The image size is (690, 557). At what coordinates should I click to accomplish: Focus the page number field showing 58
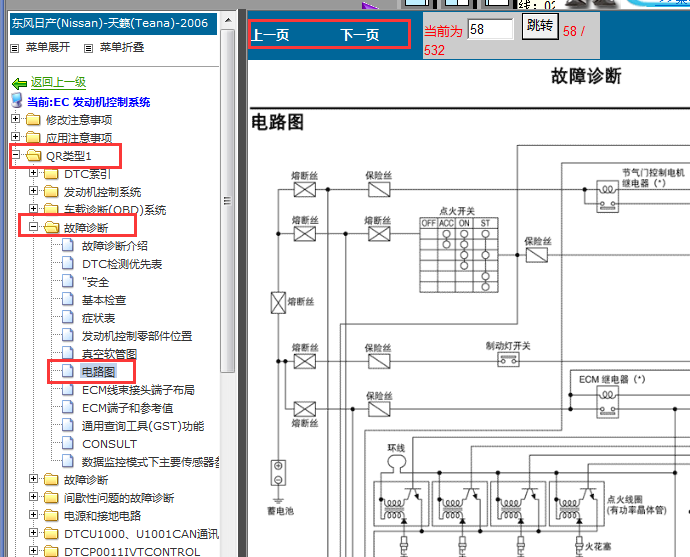(x=490, y=29)
